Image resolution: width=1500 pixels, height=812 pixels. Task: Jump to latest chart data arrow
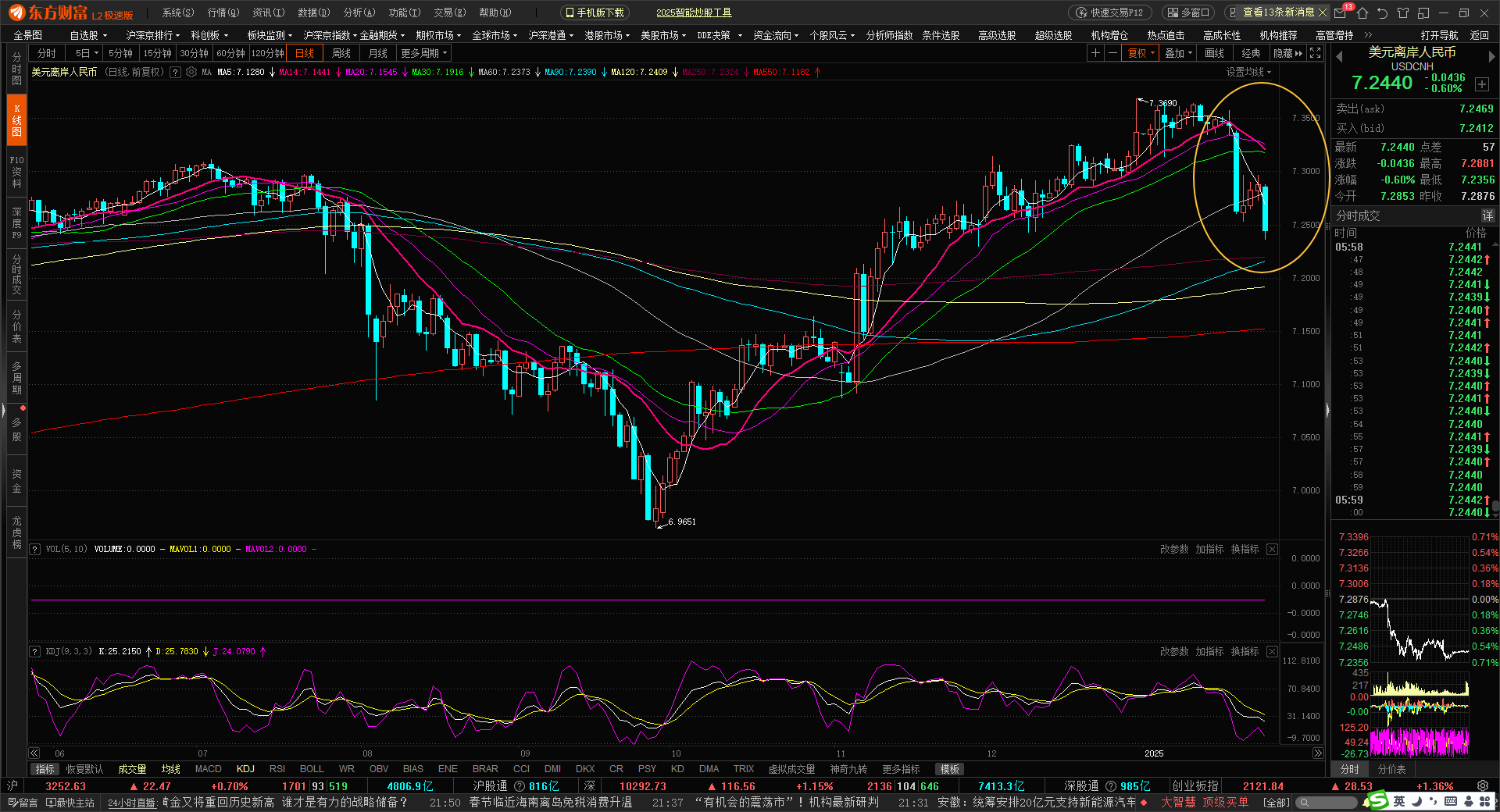coord(1318,753)
